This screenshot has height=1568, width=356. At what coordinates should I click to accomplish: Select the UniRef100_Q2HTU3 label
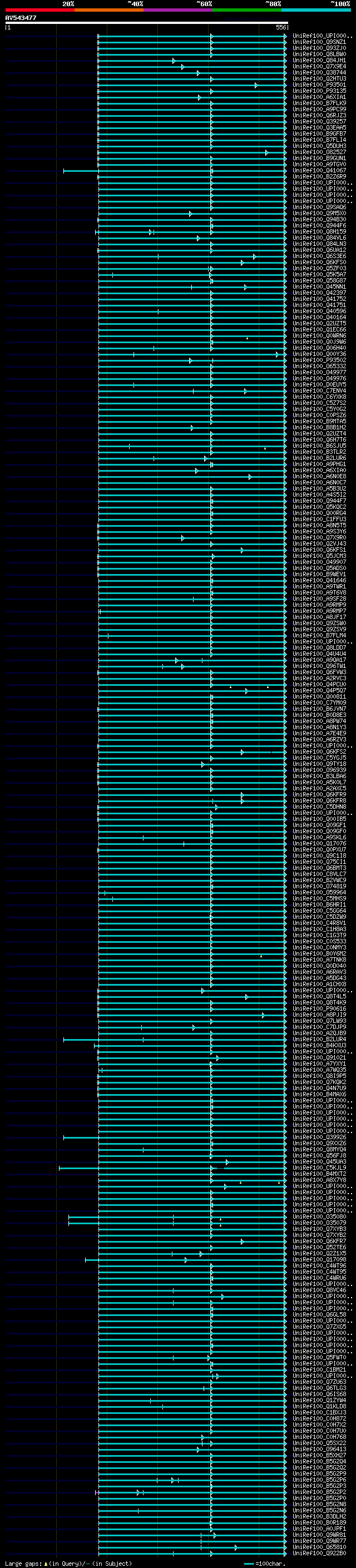coord(319,78)
